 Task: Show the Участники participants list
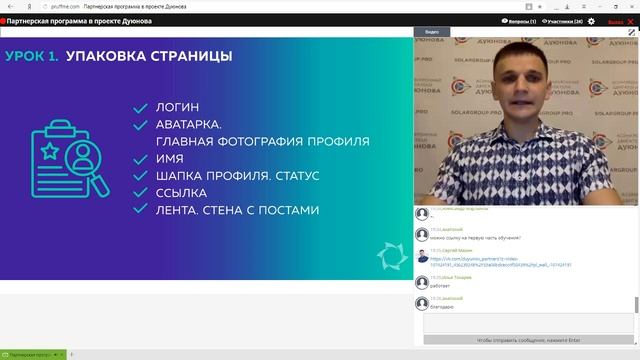click(x=562, y=21)
